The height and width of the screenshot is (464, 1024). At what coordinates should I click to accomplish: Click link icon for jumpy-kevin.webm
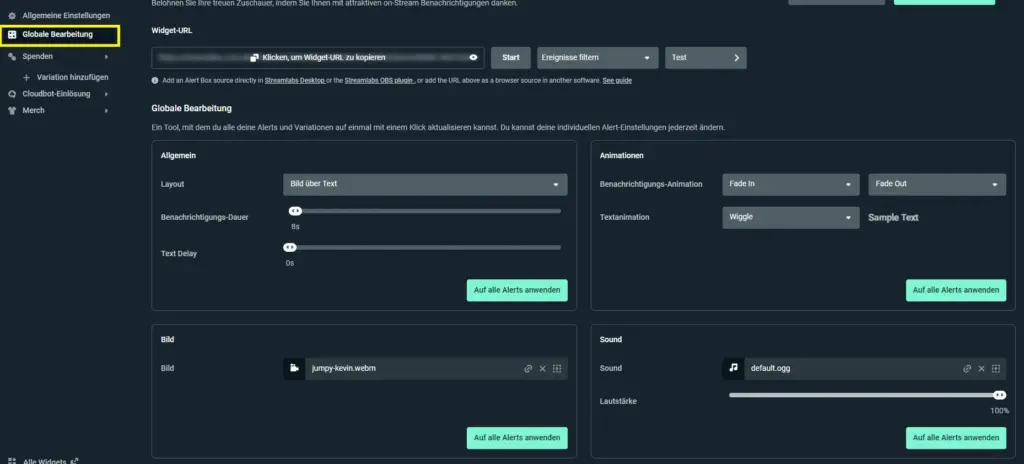click(x=528, y=369)
